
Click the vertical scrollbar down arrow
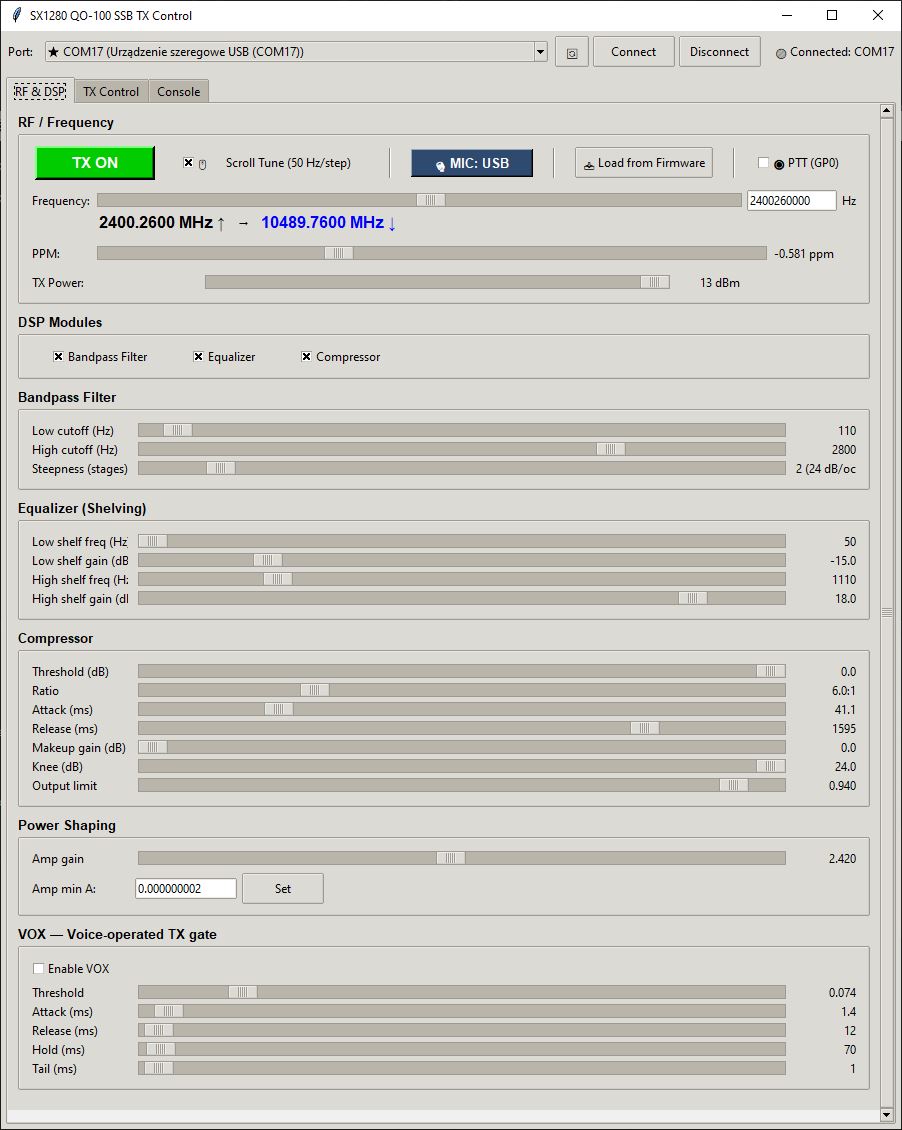(x=887, y=1116)
